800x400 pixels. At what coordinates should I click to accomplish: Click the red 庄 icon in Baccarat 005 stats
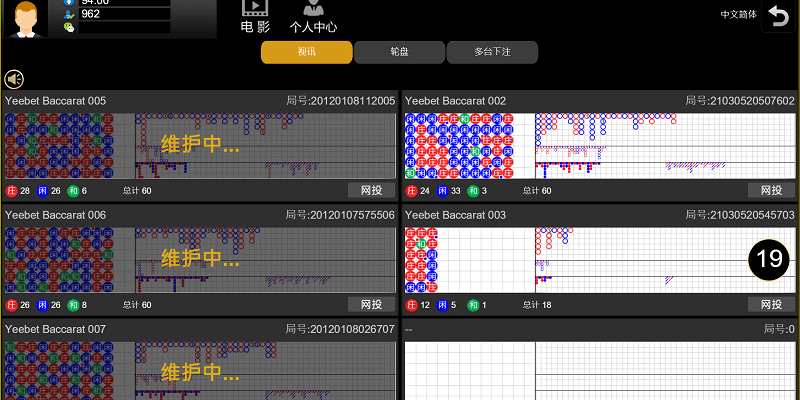12,191
